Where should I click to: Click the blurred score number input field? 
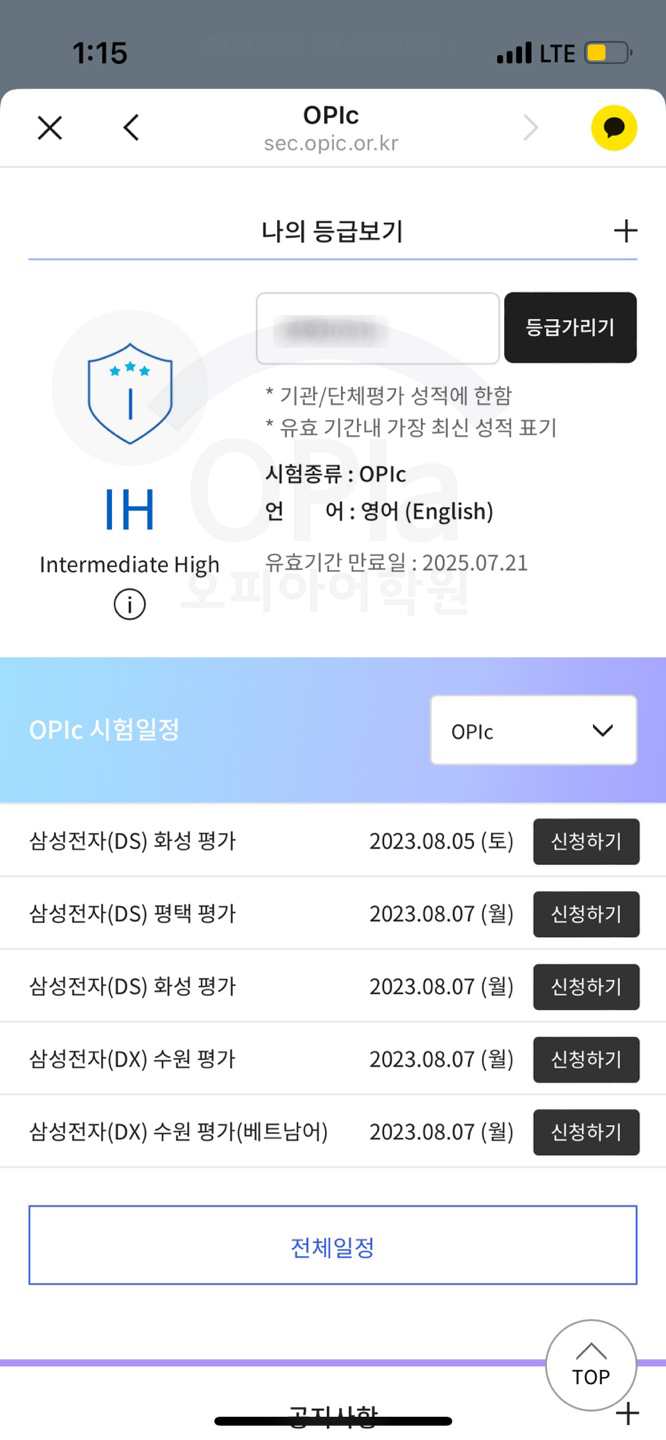click(377, 328)
